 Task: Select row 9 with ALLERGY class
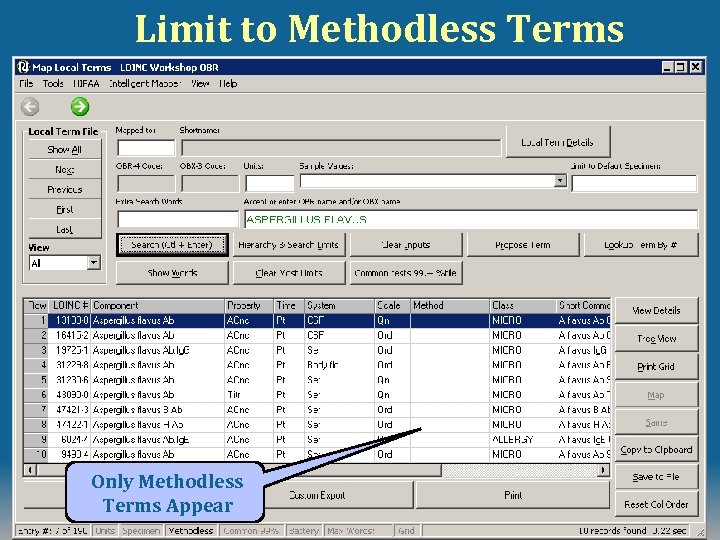pos(317,439)
